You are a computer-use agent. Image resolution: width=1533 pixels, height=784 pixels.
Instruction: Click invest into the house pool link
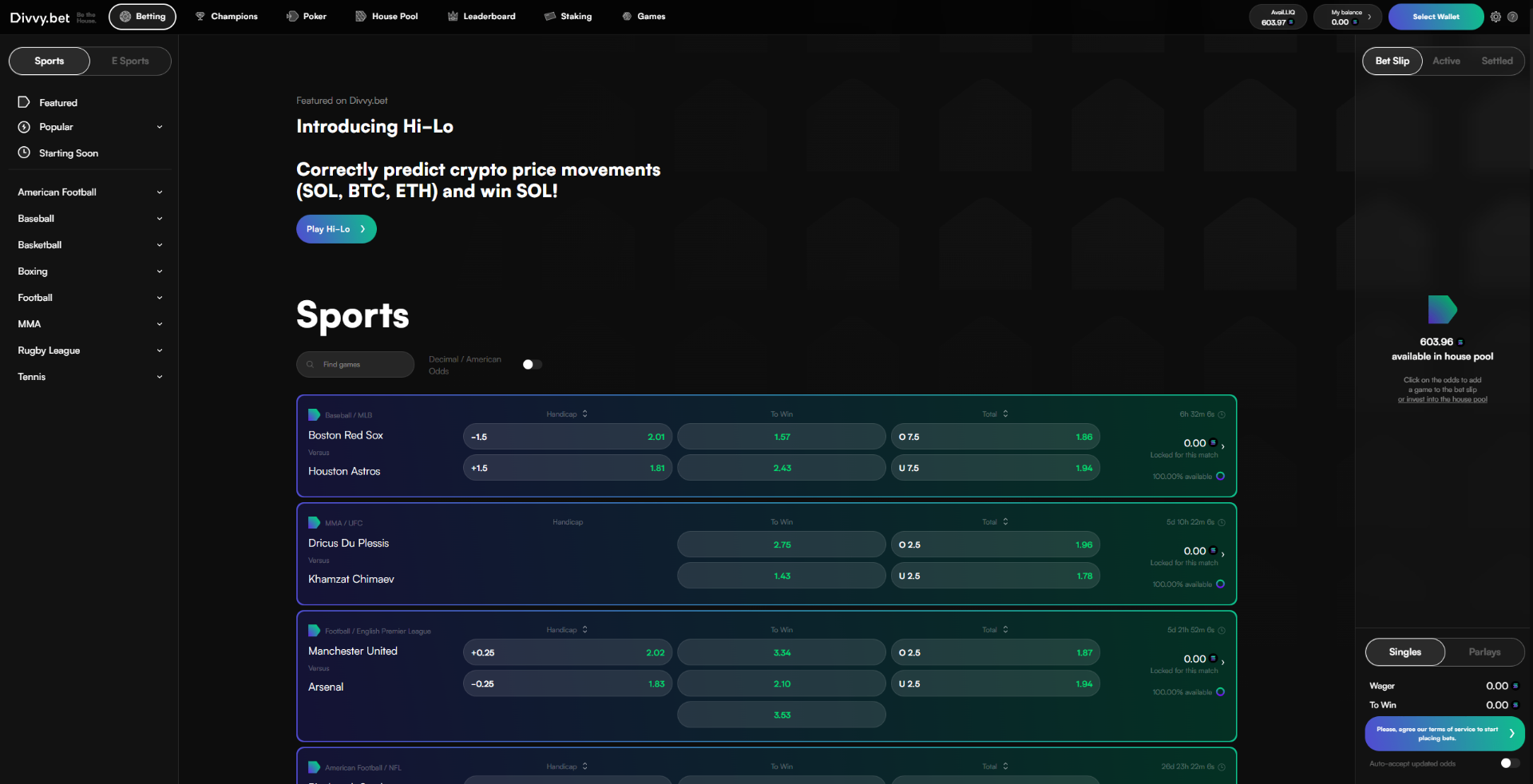pyautogui.click(x=1442, y=399)
